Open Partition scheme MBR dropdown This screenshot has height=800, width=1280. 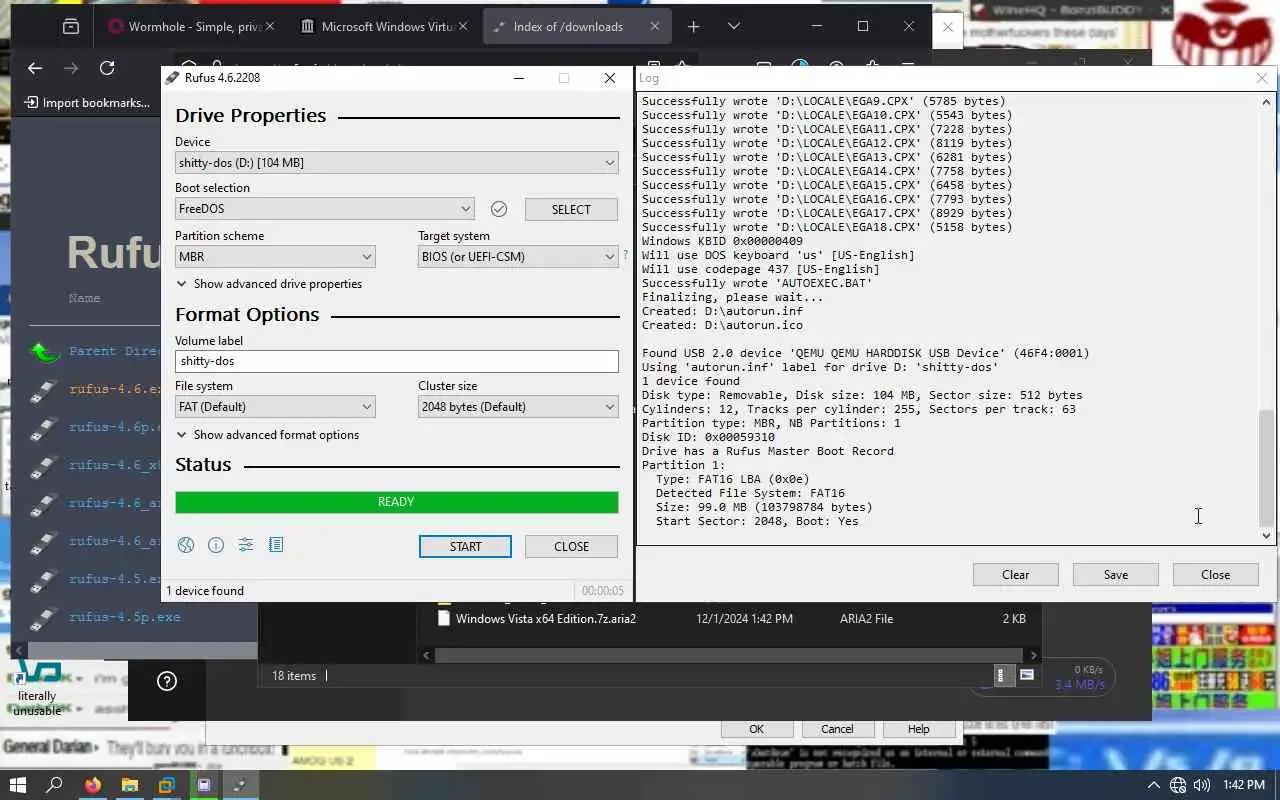[x=275, y=256]
